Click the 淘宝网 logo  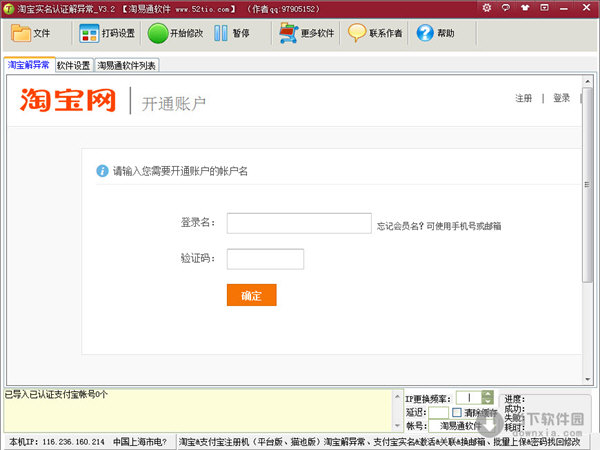68,100
